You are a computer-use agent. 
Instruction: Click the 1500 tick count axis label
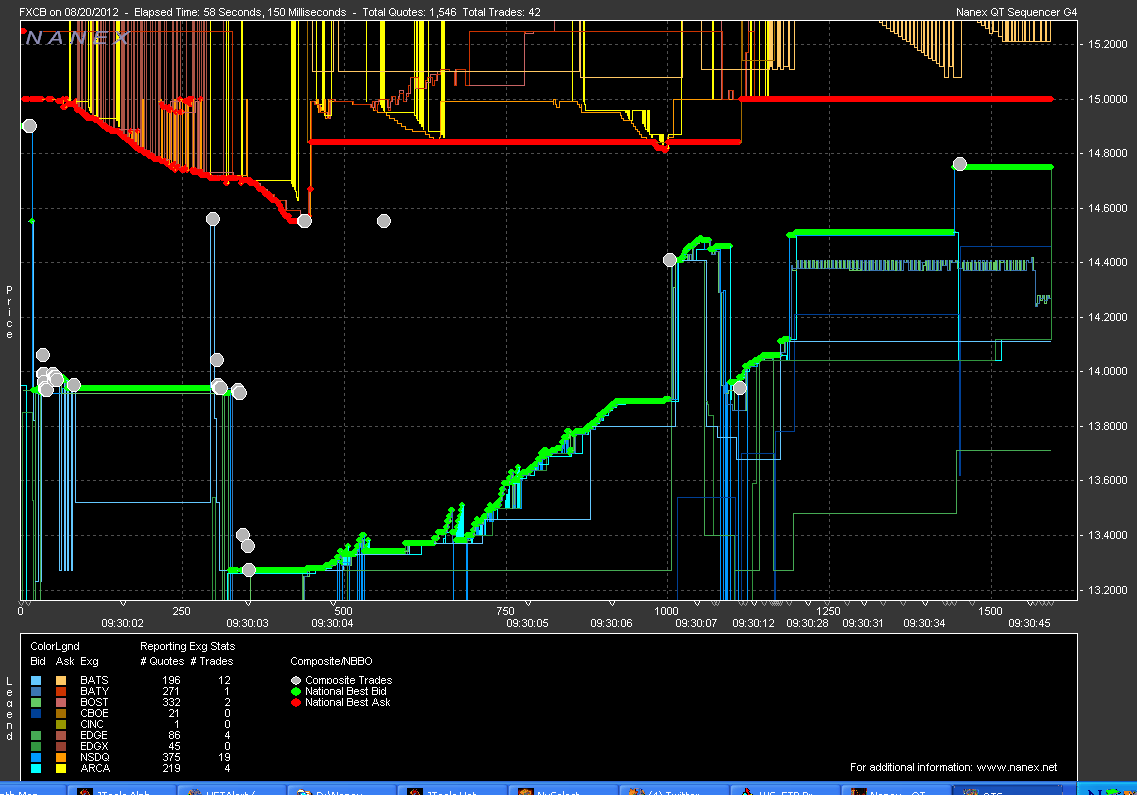point(990,611)
